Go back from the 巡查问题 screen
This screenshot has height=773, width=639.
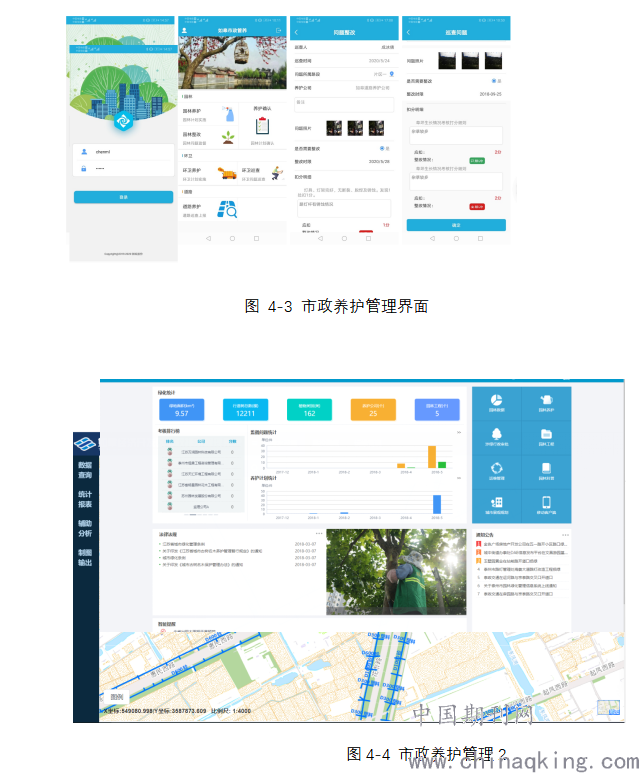(x=408, y=32)
